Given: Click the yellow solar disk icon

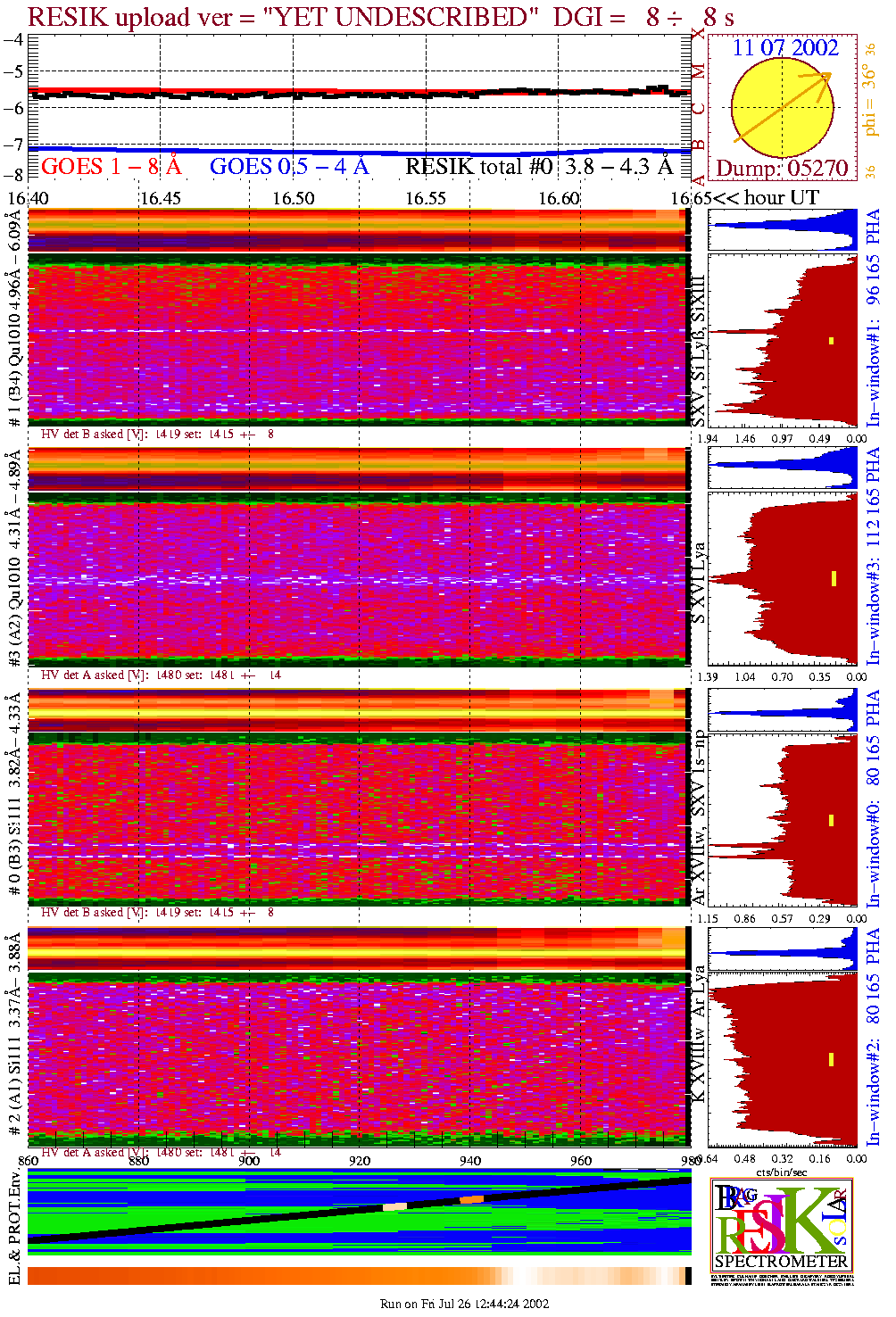Looking at the screenshot, I should click(781, 108).
